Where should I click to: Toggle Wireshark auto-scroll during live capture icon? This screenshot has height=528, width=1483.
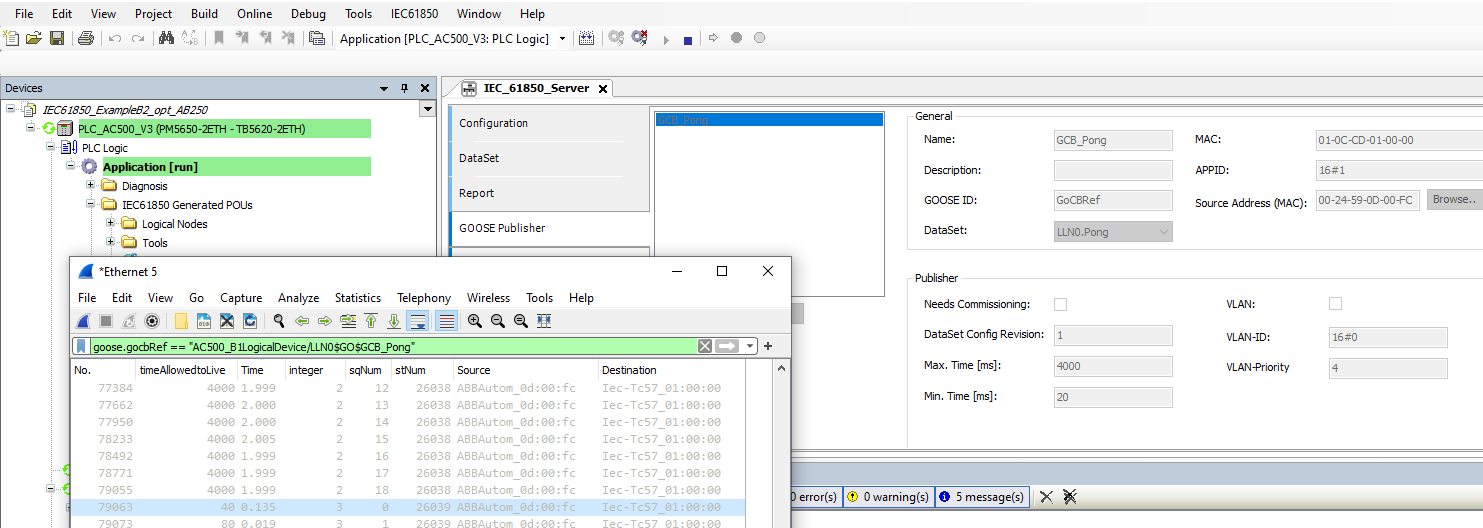click(x=418, y=321)
